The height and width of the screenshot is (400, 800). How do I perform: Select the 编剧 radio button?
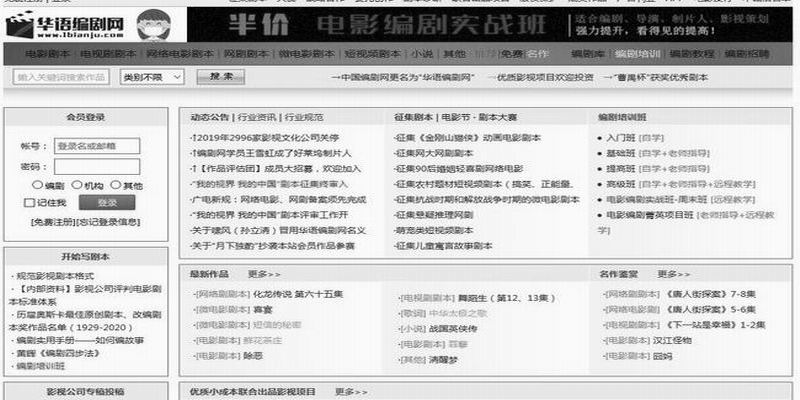pos(37,185)
